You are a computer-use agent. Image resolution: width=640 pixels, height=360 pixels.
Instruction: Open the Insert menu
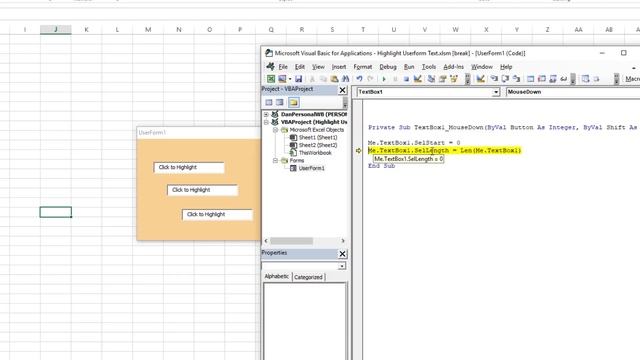[x=338, y=67]
